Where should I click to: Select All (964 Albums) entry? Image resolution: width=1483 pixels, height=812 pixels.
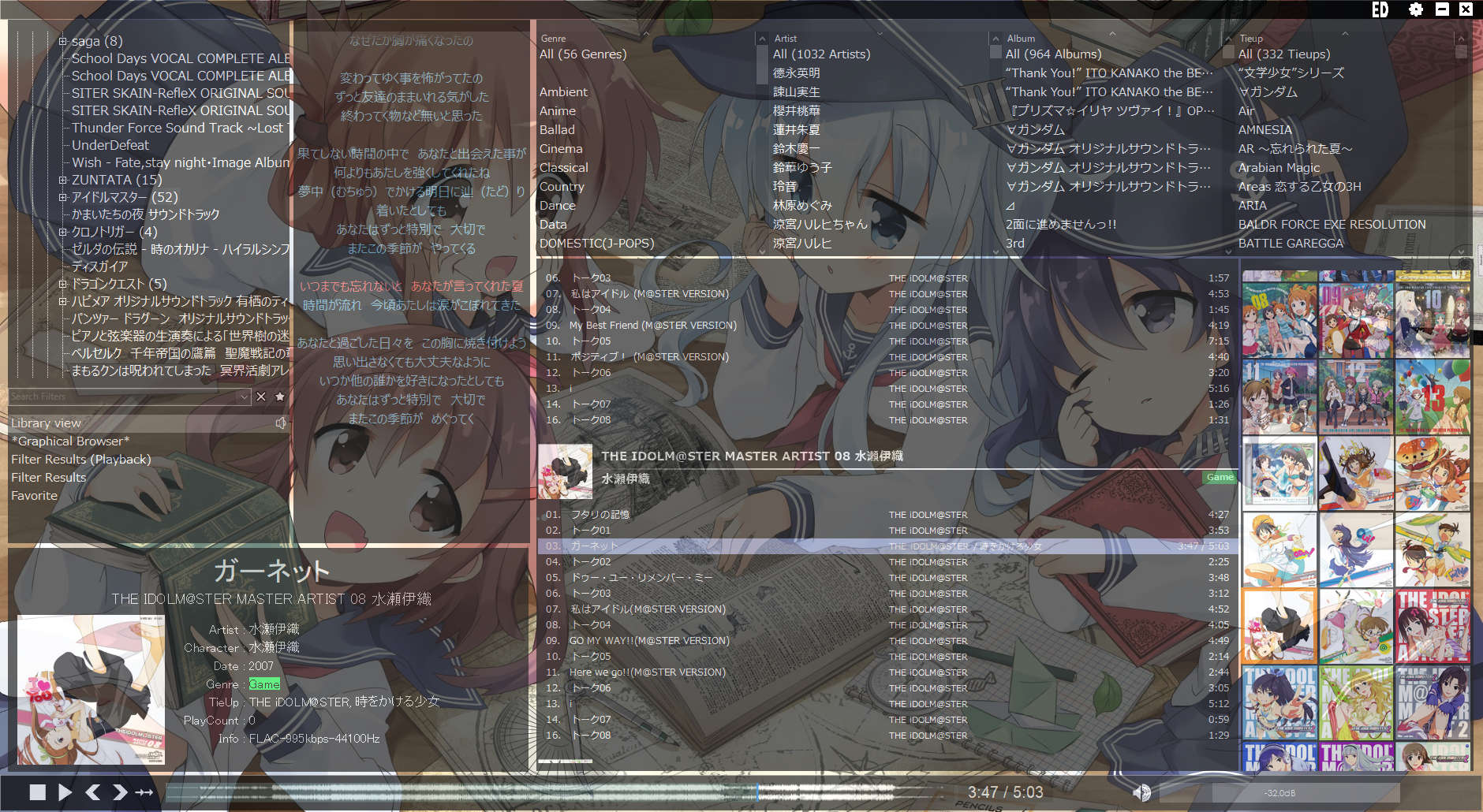(1054, 54)
